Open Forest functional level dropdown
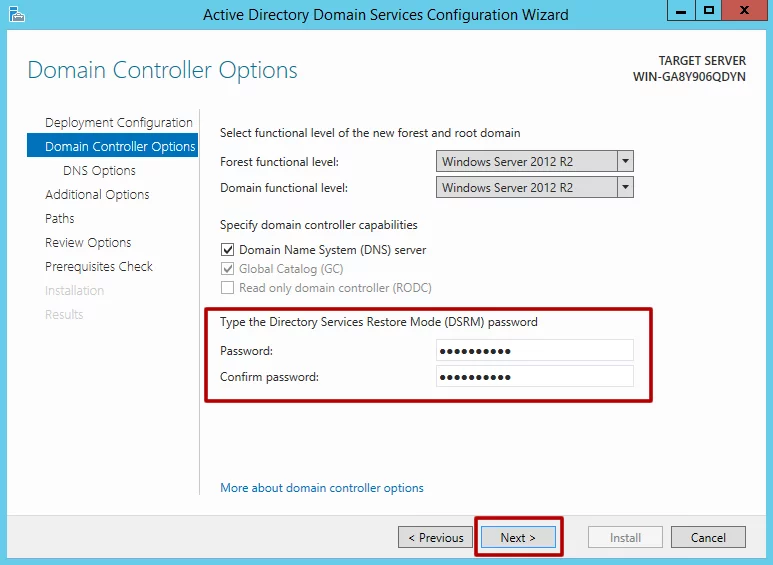This screenshot has height=565, width=773. pos(625,161)
